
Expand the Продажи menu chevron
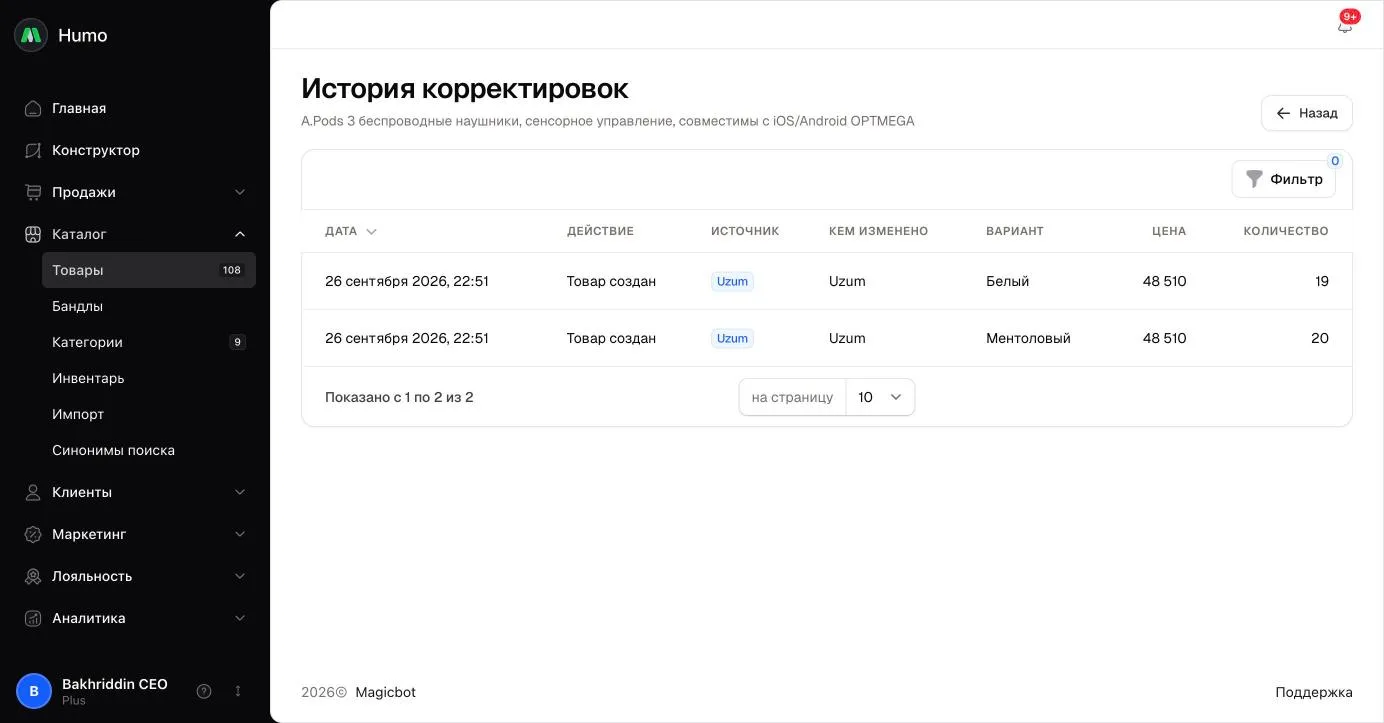coord(240,192)
